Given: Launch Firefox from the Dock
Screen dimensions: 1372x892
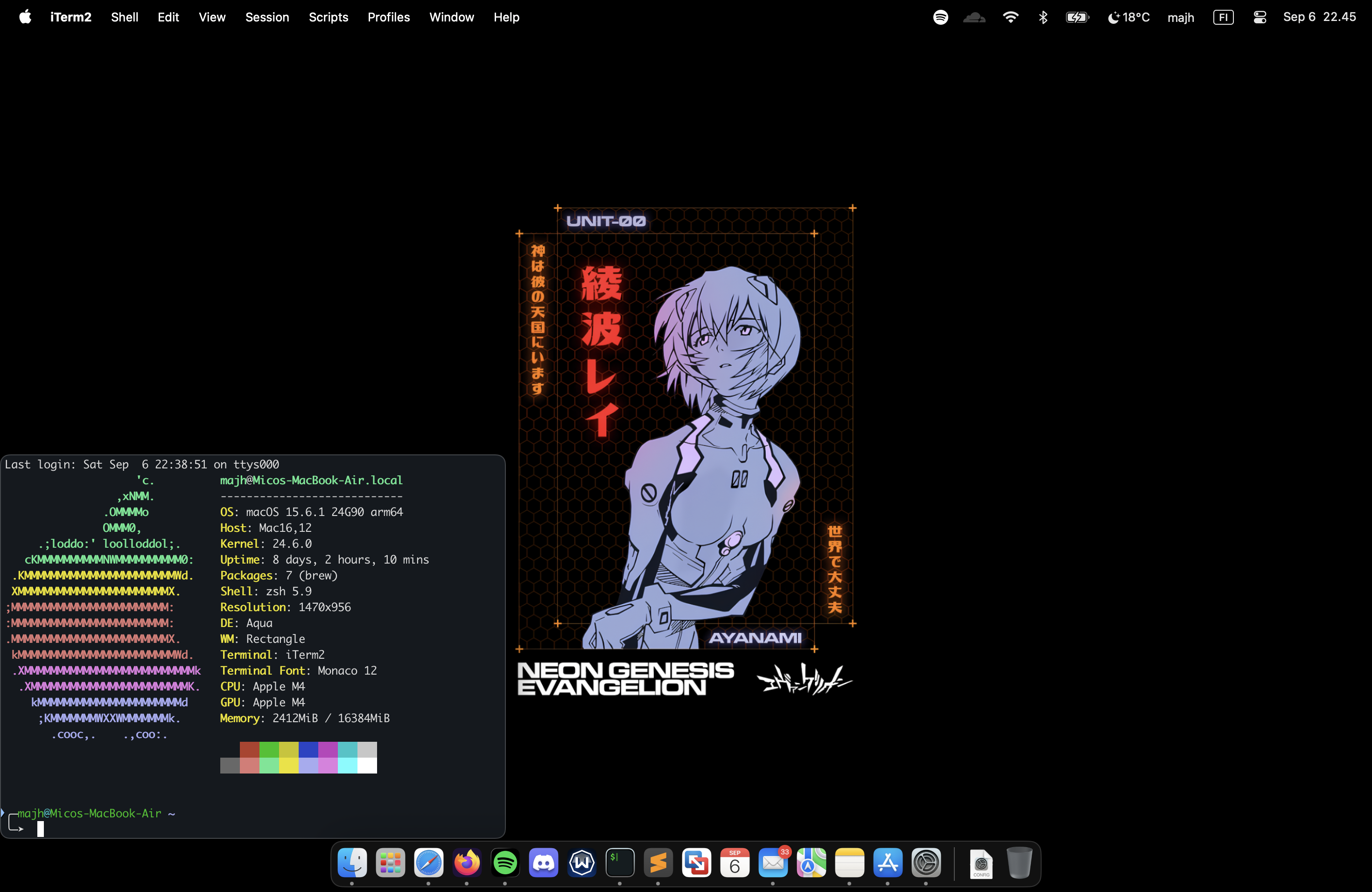Looking at the screenshot, I should tap(467, 863).
